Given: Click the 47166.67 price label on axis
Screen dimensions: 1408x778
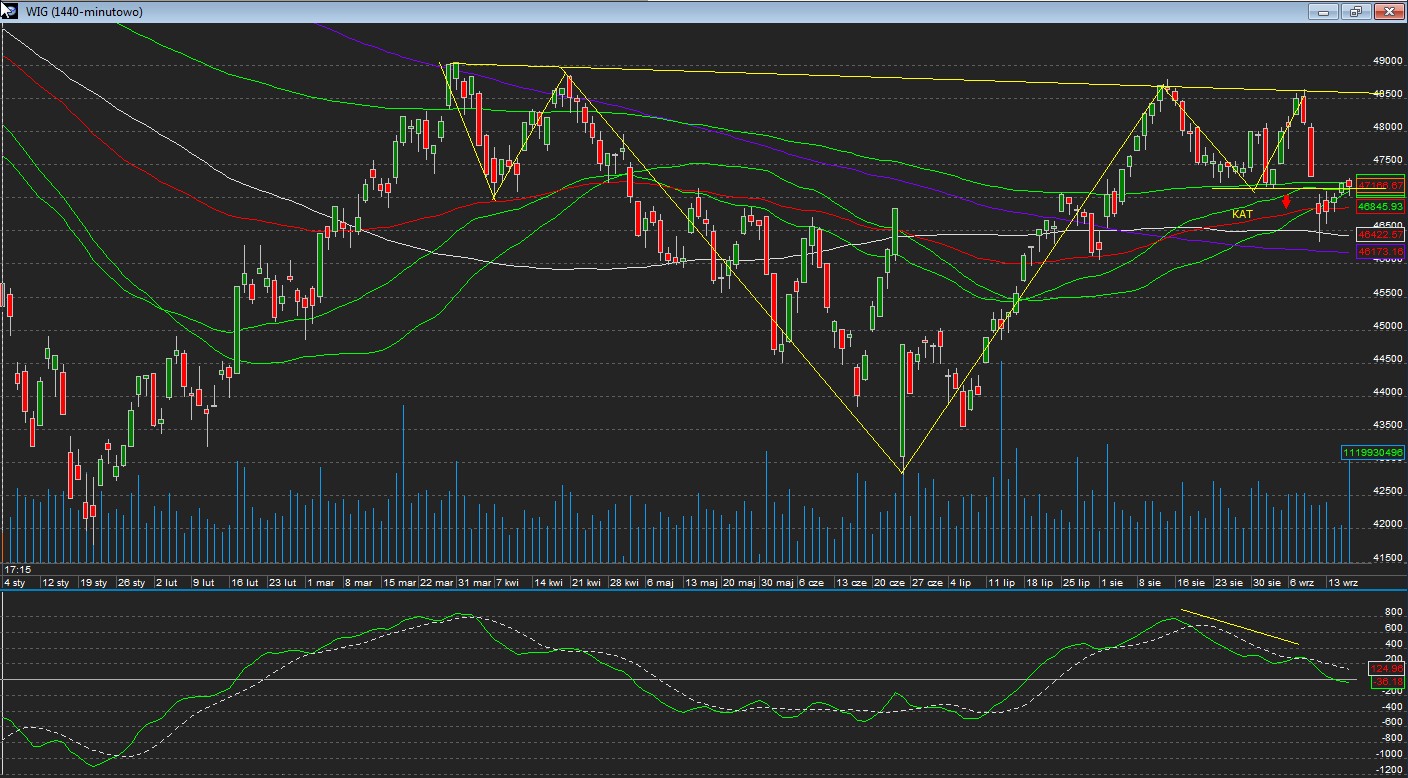Looking at the screenshot, I should (1380, 185).
